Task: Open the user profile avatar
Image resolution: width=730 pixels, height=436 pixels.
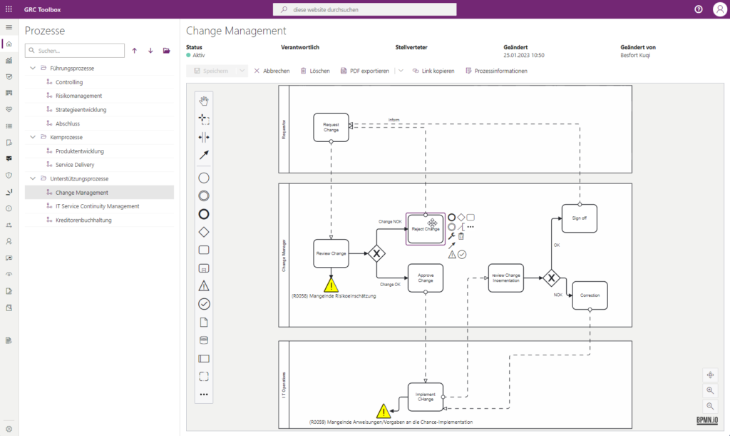Action: pos(720,9)
